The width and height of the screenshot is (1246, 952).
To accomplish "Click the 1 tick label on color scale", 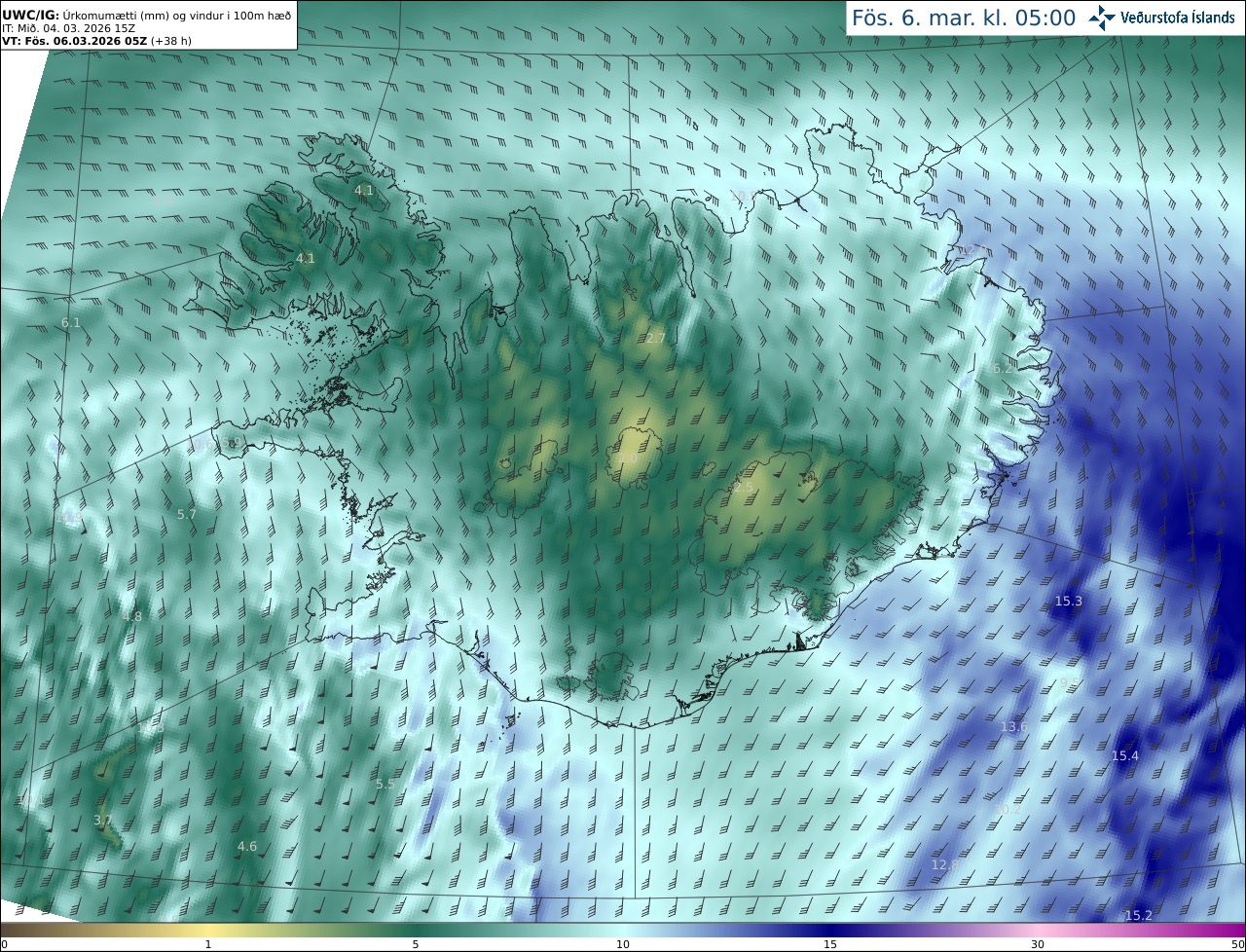I will 208,944.
